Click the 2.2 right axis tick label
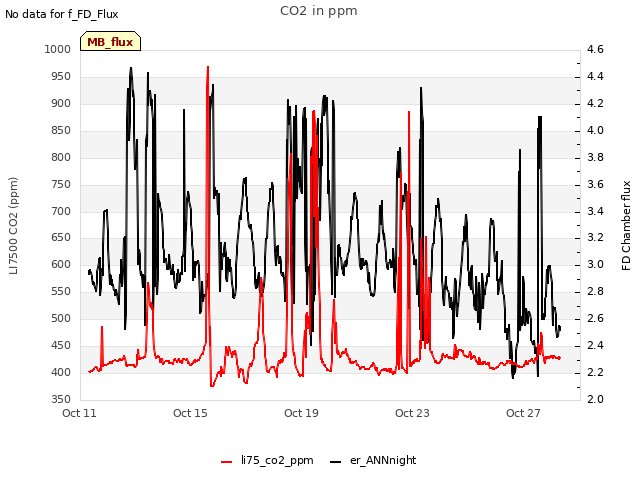The height and width of the screenshot is (480, 640). pos(595,372)
